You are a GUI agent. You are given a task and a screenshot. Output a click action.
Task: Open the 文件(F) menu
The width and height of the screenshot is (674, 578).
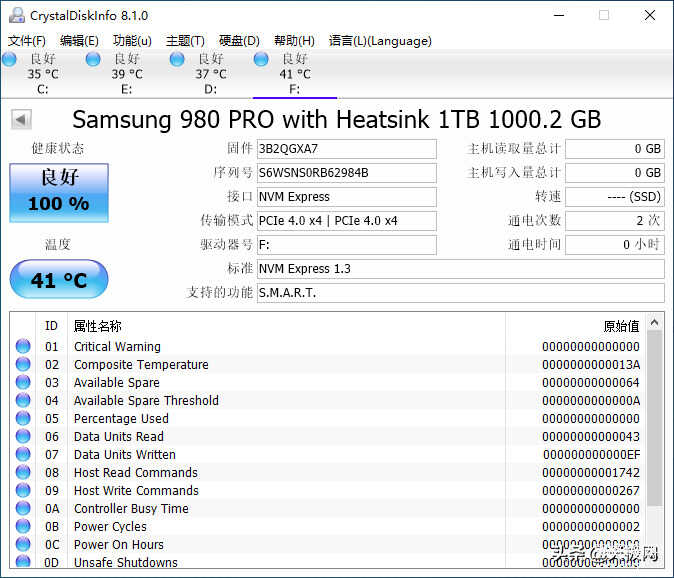(x=27, y=41)
